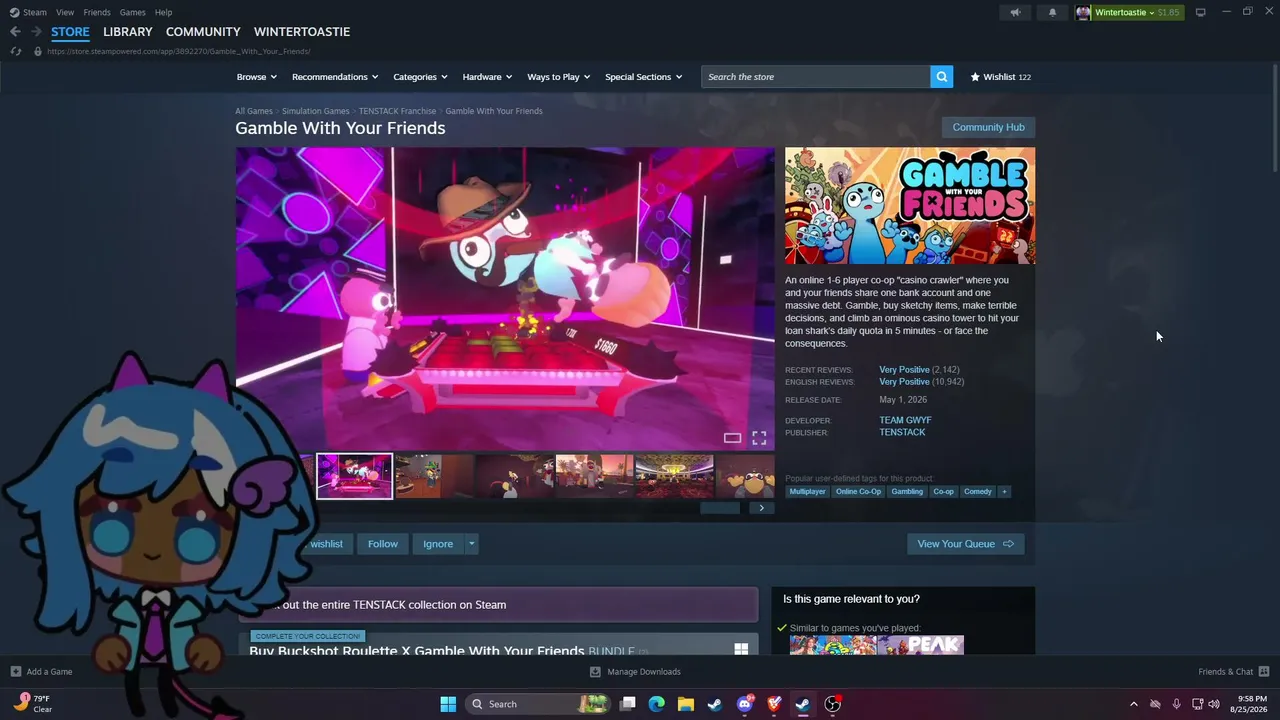Go forward using the Steam forward arrow
Image resolution: width=1280 pixels, height=720 pixels.
pos(36,32)
